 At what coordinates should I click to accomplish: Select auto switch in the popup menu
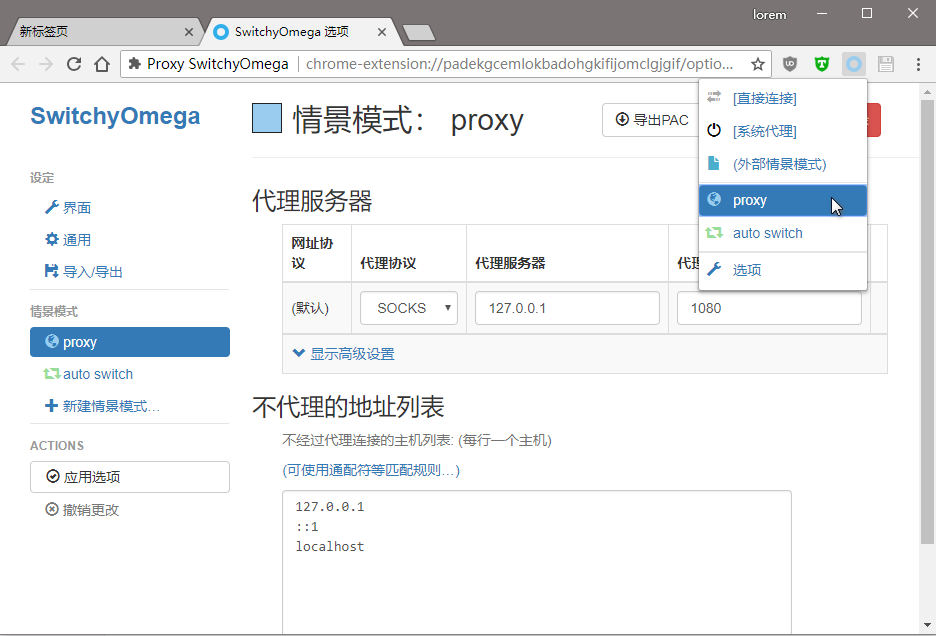[x=783, y=233]
